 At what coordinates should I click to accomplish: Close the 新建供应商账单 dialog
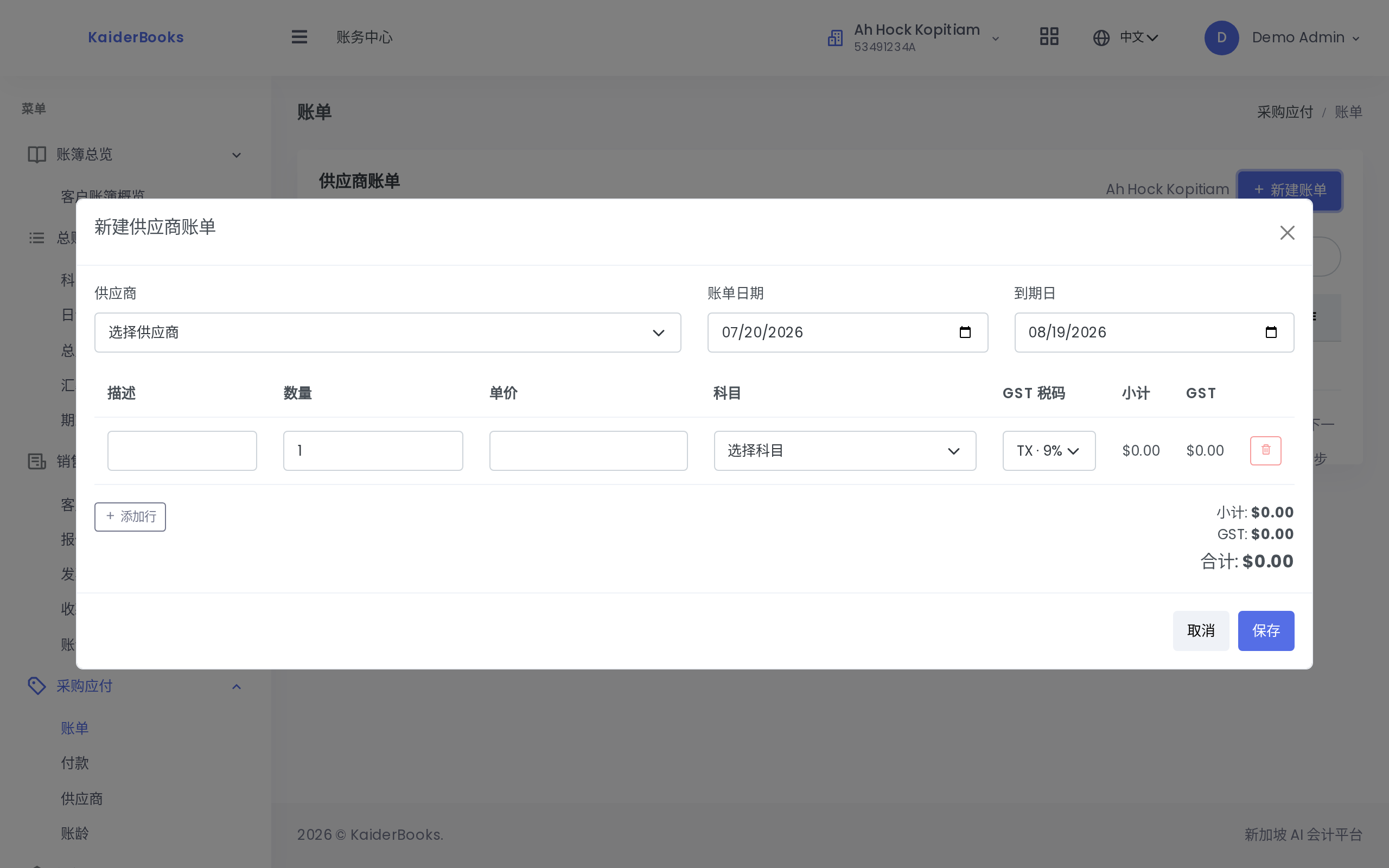(1287, 233)
